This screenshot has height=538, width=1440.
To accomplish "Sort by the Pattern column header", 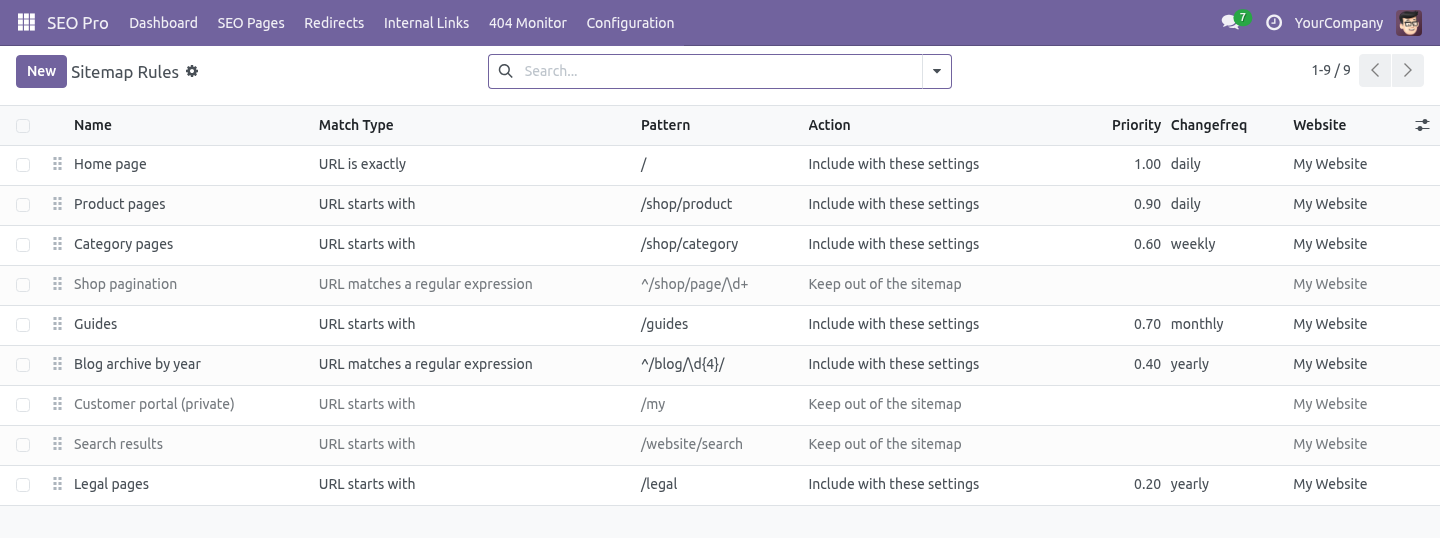I will [665, 125].
